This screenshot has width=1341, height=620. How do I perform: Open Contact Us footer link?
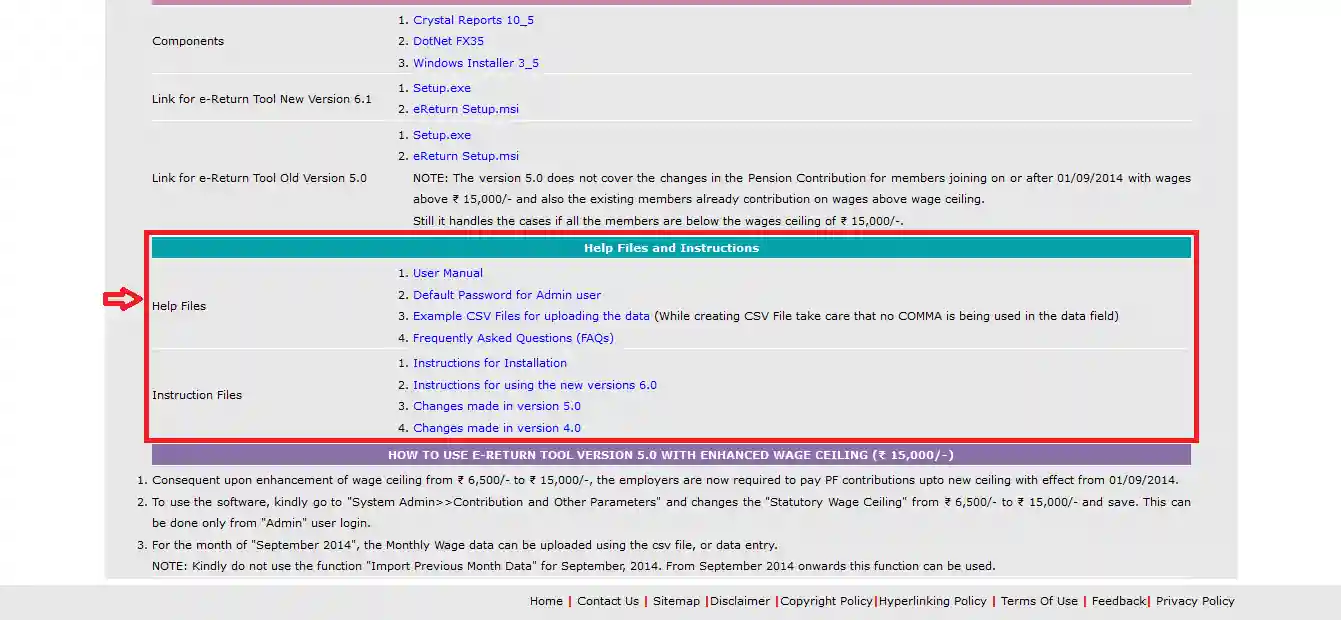[607, 601]
